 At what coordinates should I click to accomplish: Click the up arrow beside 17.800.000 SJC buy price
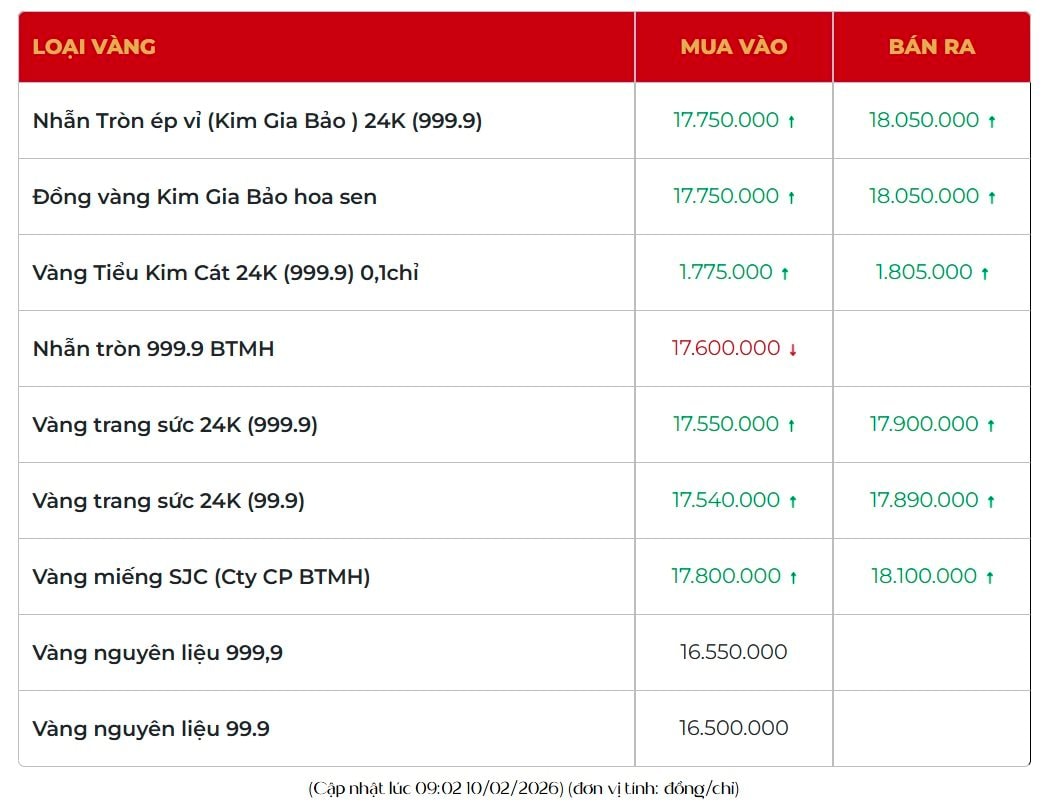click(x=793, y=577)
